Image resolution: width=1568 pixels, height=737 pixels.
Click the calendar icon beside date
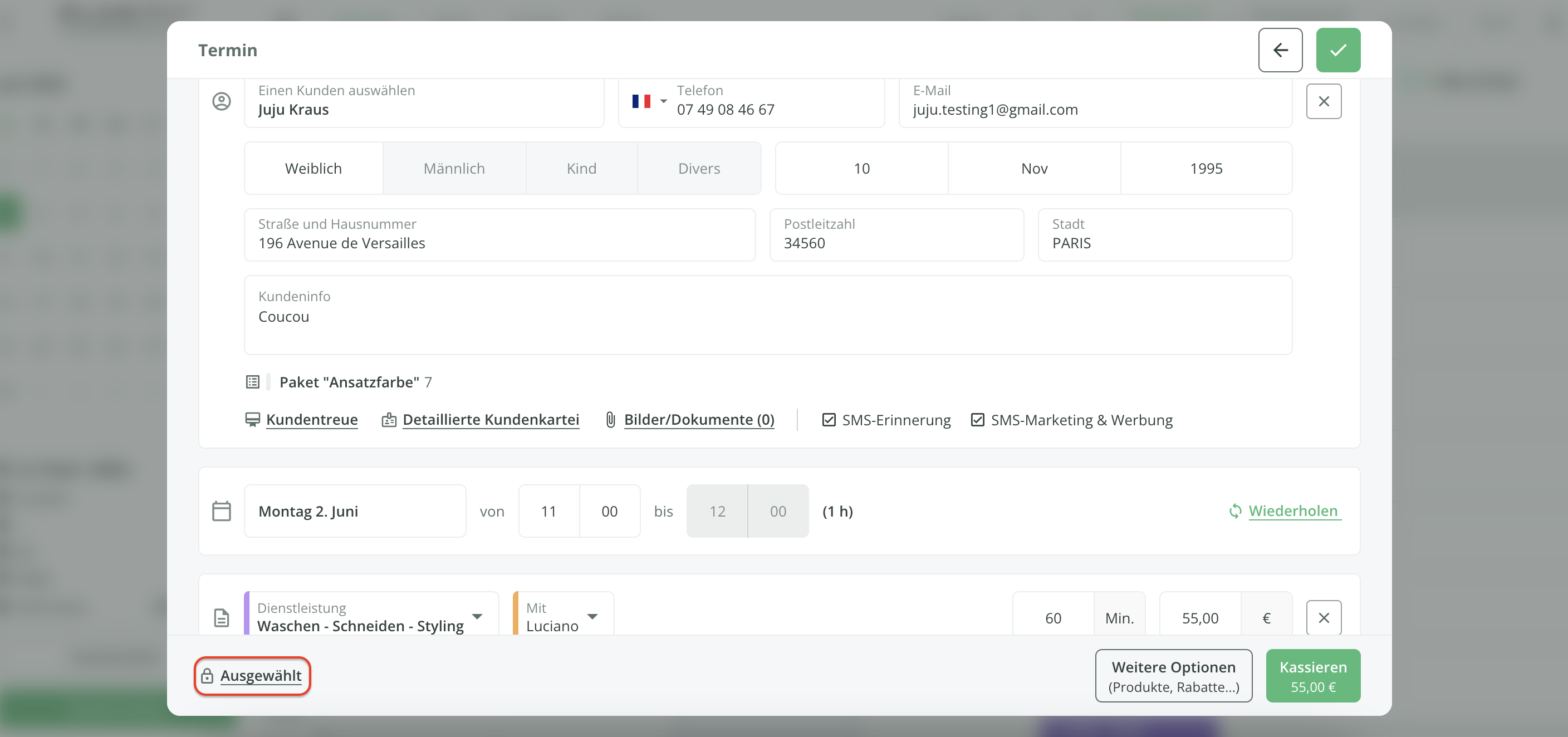tap(222, 511)
